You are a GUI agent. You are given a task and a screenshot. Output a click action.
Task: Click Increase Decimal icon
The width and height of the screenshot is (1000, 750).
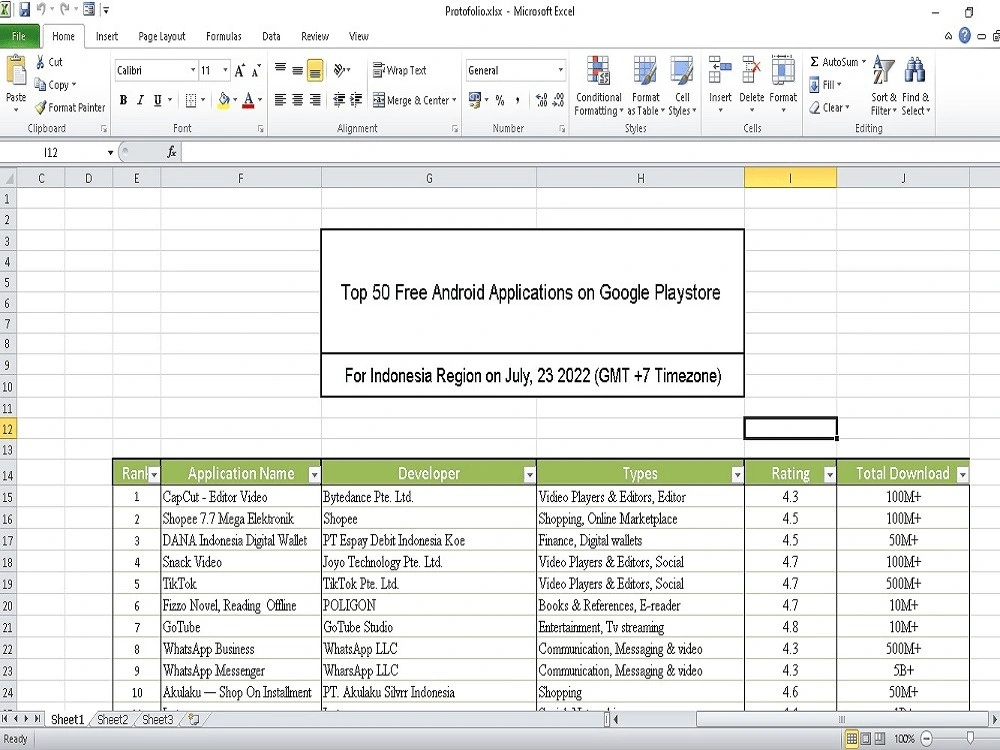point(541,100)
